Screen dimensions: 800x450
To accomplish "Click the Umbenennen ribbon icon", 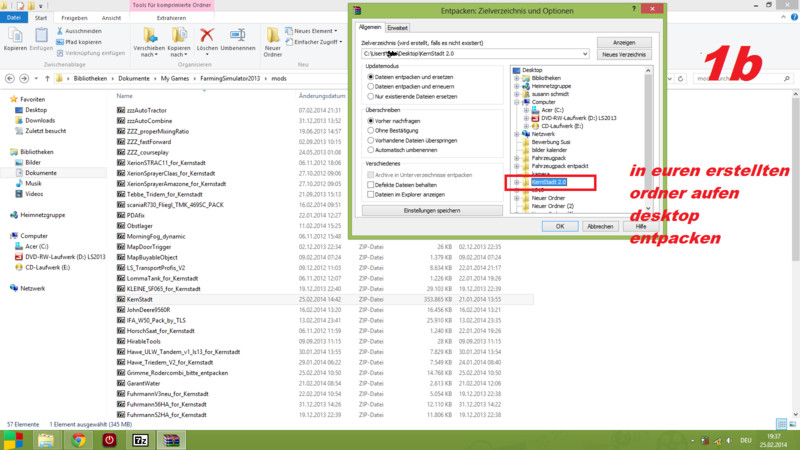I will coord(238,36).
